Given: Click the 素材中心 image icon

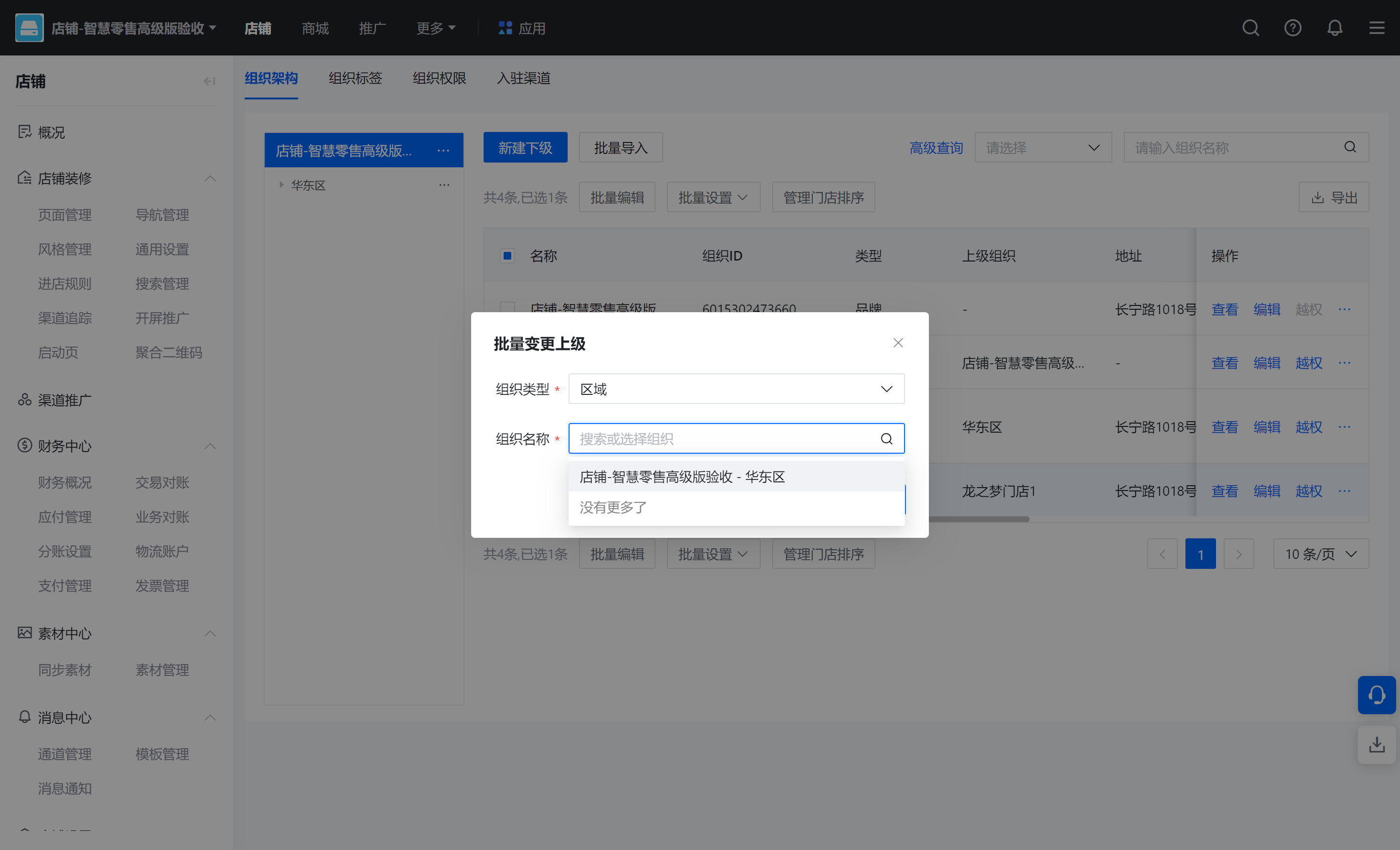Looking at the screenshot, I should pyautogui.click(x=24, y=633).
